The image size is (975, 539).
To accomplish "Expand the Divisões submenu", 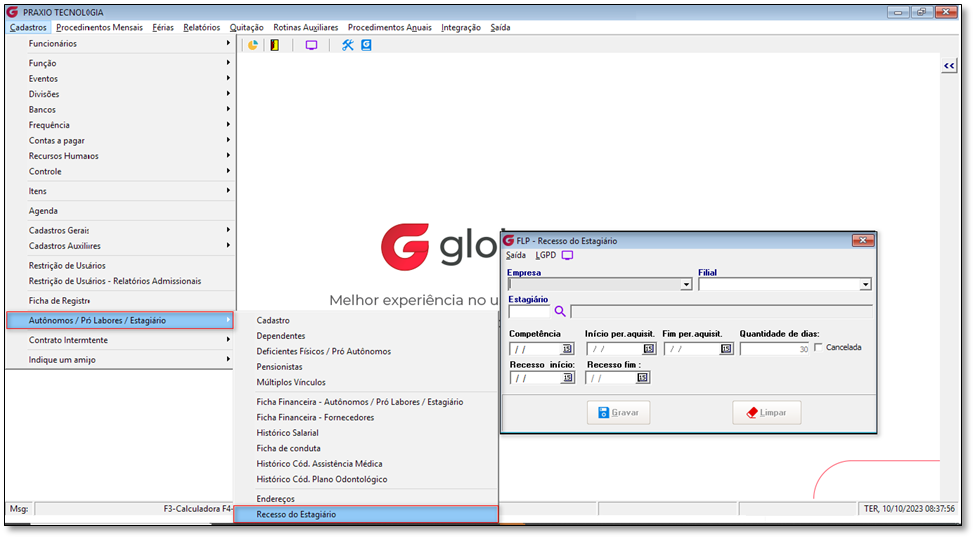I will pyautogui.click(x=120, y=94).
